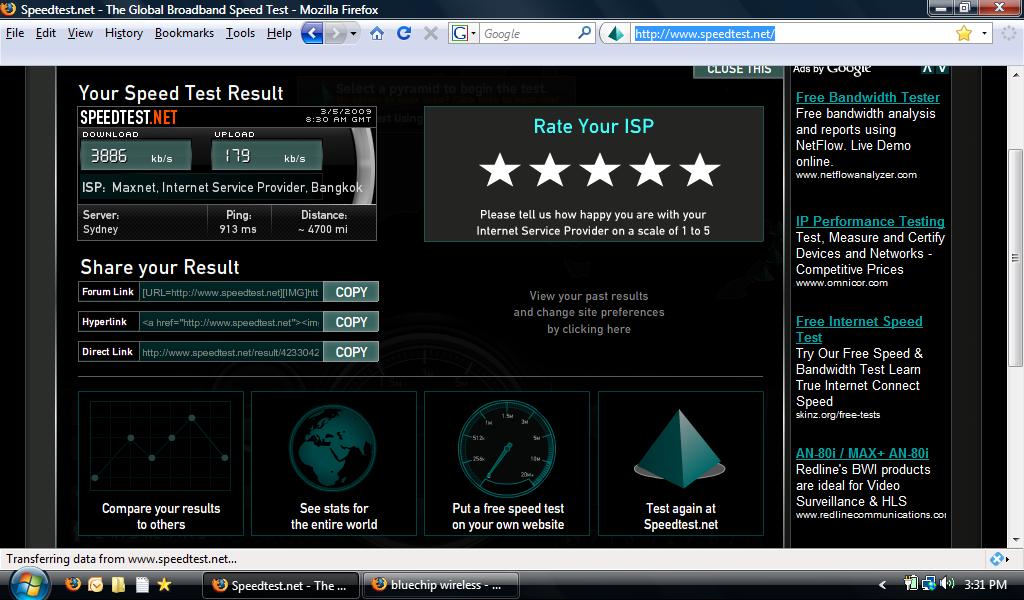1024x600 pixels.
Task: Open the Help menu
Action: click(x=280, y=33)
